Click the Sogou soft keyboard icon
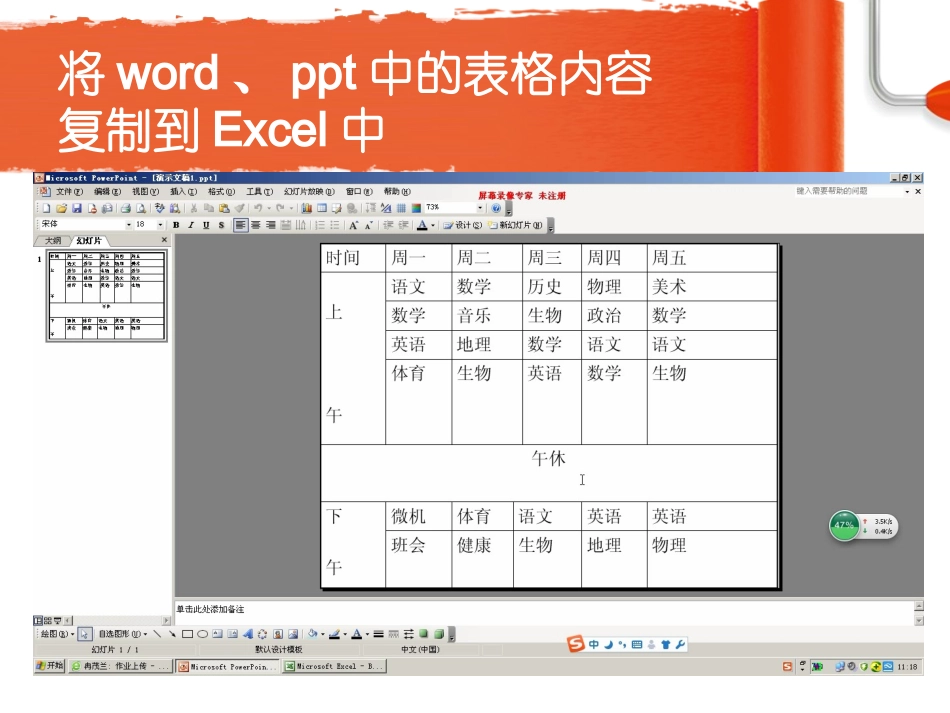The height and width of the screenshot is (713, 950). tap(637, 645)
